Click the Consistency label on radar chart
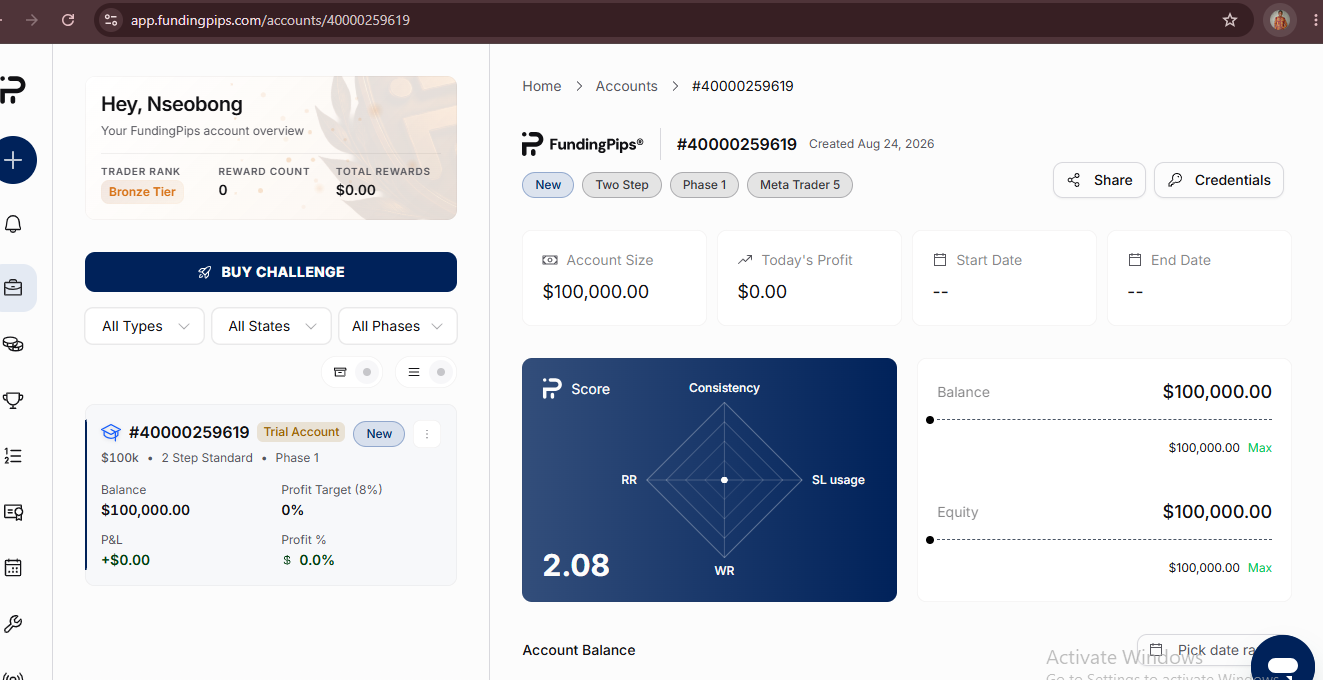The image size is (1323, 680). [x=724, y=388]
